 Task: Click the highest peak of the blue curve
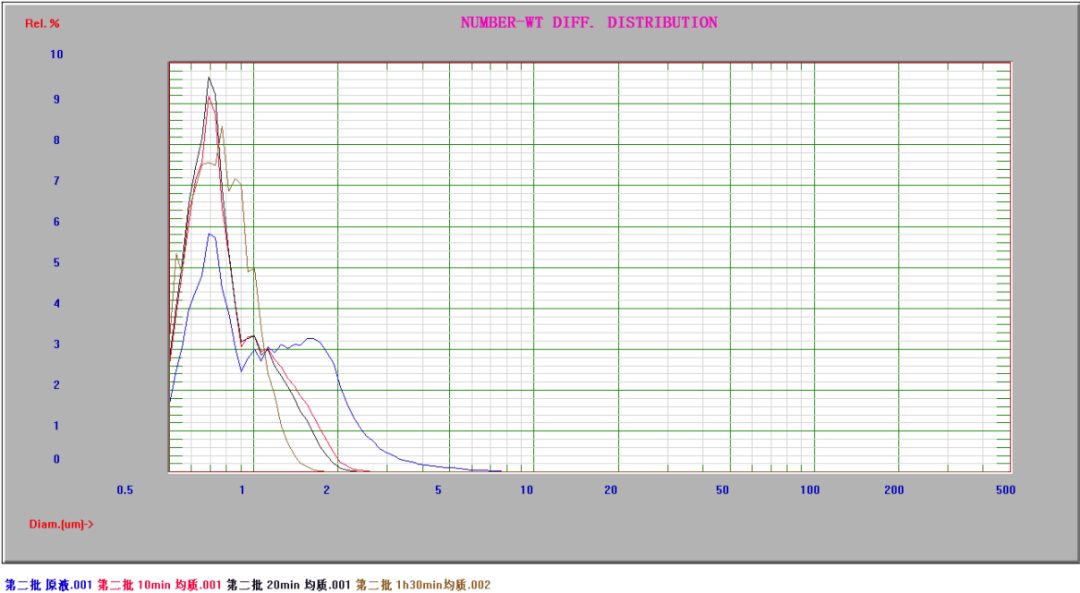[x=210, y=233]
